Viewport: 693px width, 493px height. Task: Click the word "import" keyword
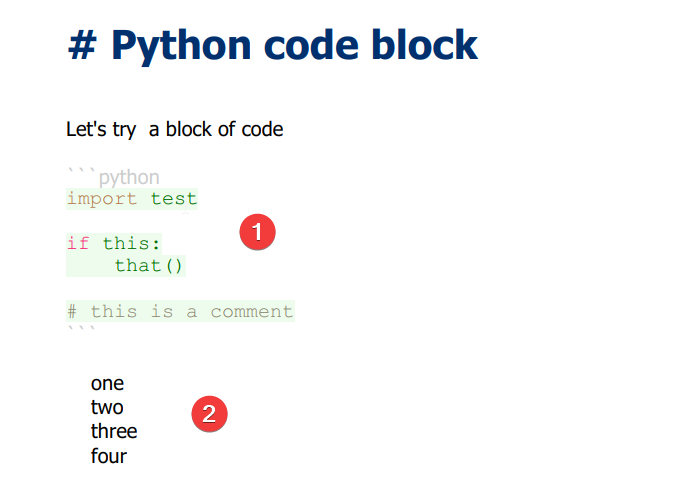pos(102,199)
